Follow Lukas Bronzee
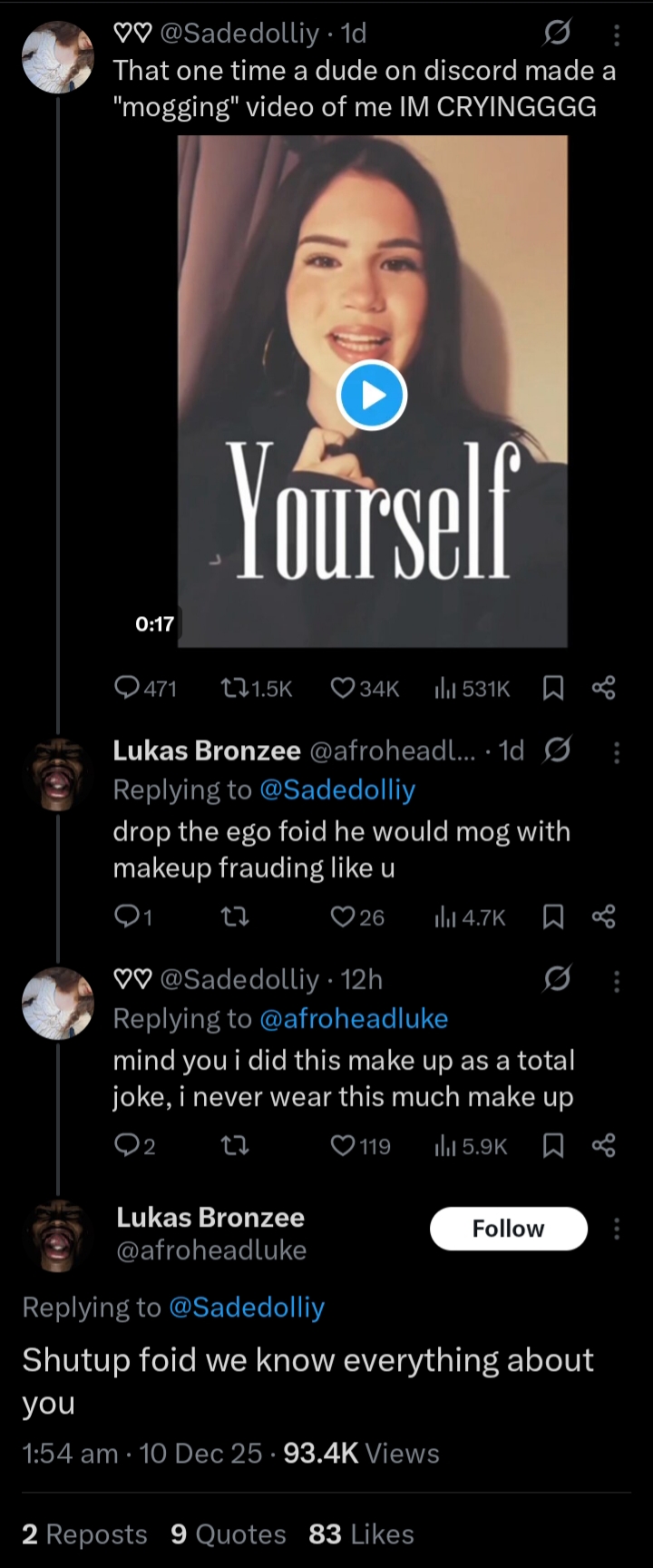Screen dimensions: 653x1568 (x=508, y=1229)
